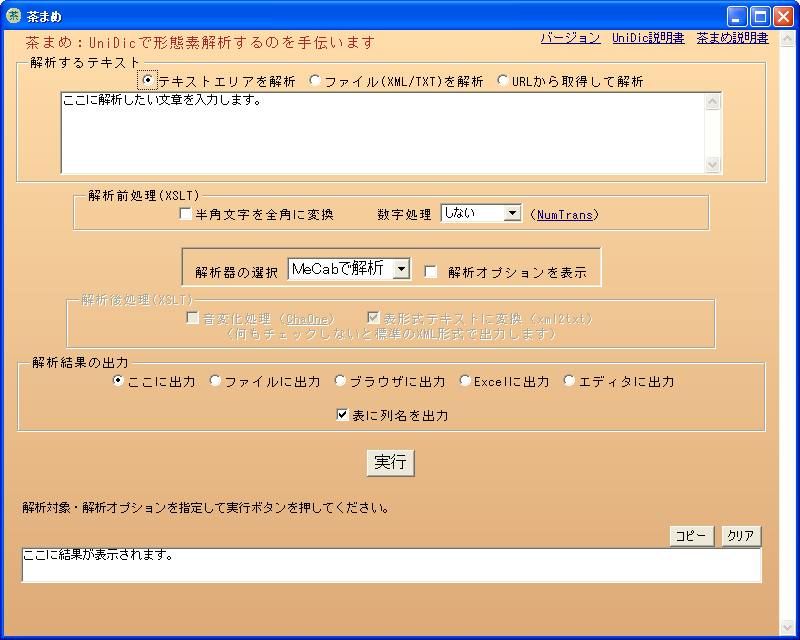The width and height of the screenshot is (800, 640).
Task: Select テキストエリアを解析 radio button
Action: 150,81
